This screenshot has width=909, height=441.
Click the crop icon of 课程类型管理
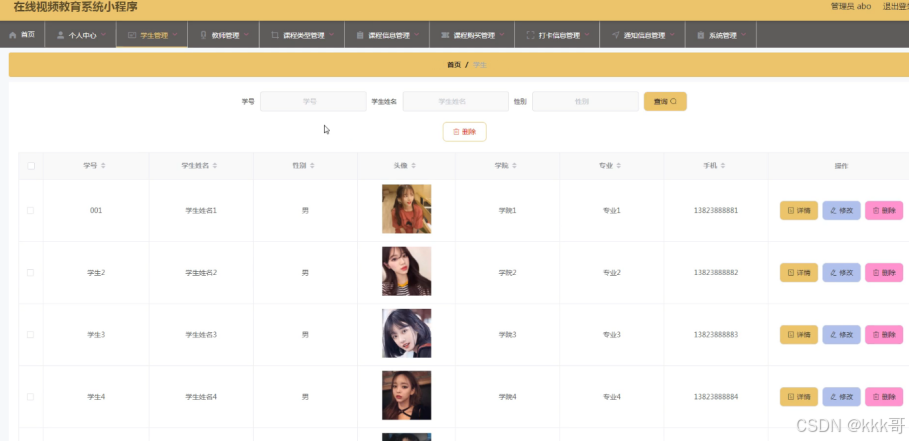[275, 35]
